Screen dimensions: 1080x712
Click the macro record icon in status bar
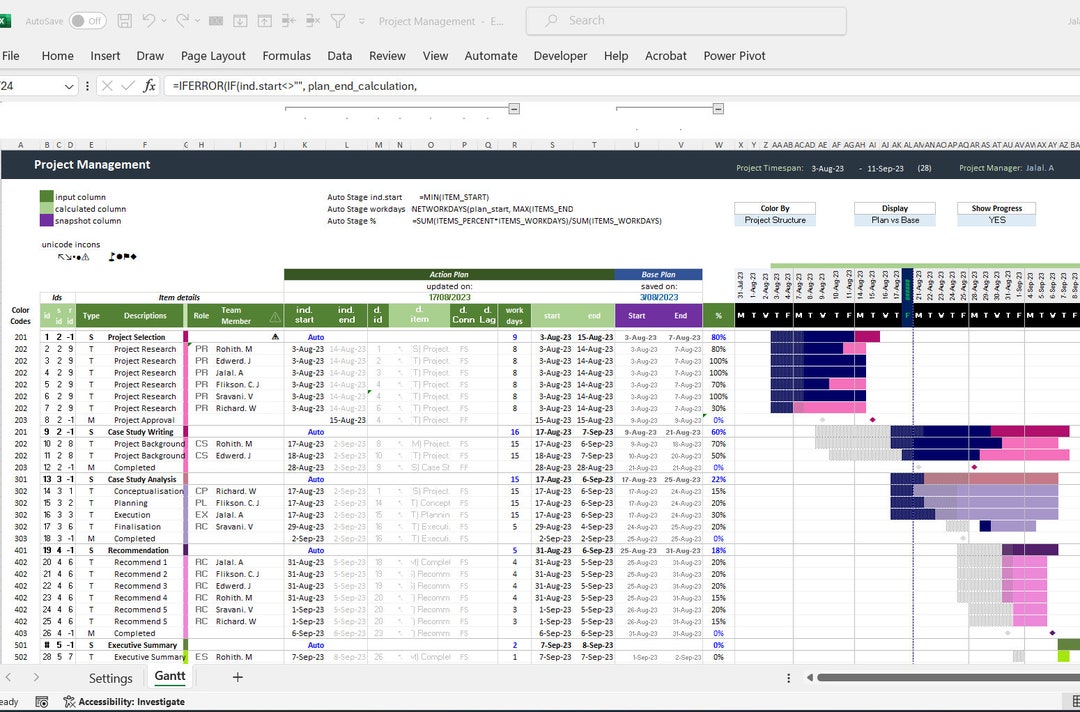coord(42,702)
